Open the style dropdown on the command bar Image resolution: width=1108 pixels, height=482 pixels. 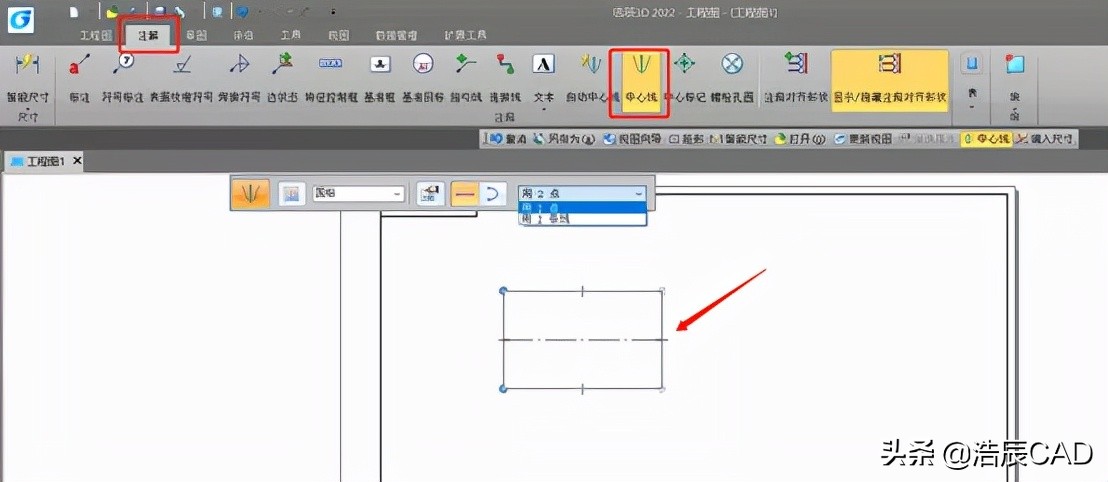[358, 193]
